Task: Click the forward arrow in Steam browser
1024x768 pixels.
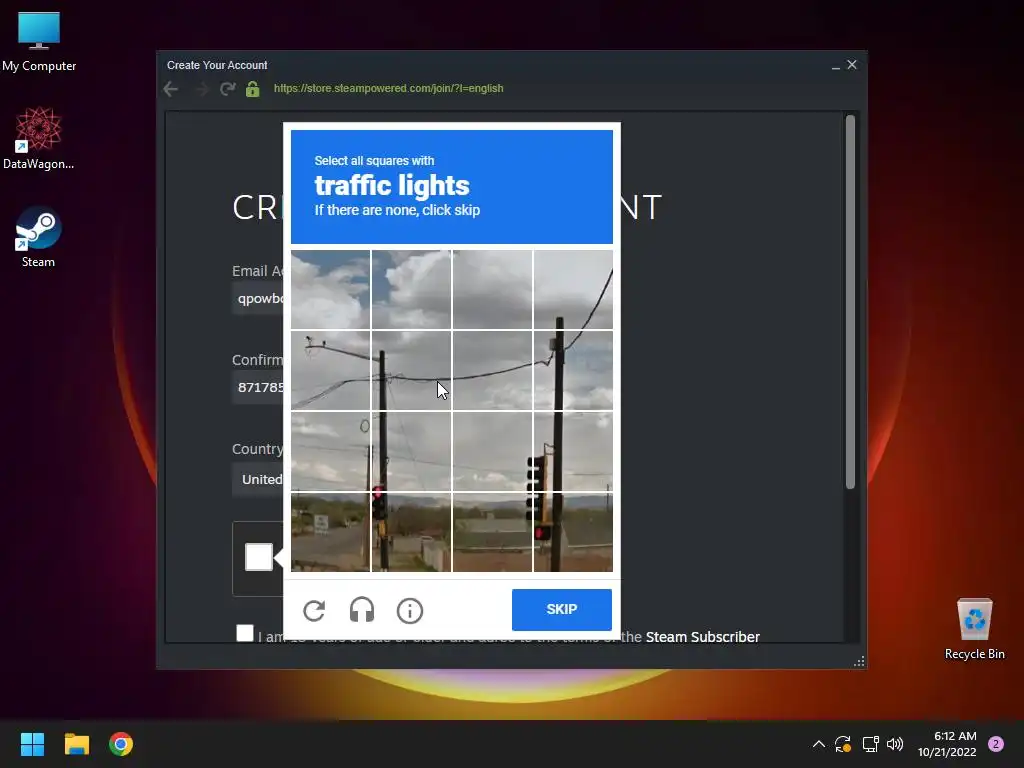Action: point(201,89)
